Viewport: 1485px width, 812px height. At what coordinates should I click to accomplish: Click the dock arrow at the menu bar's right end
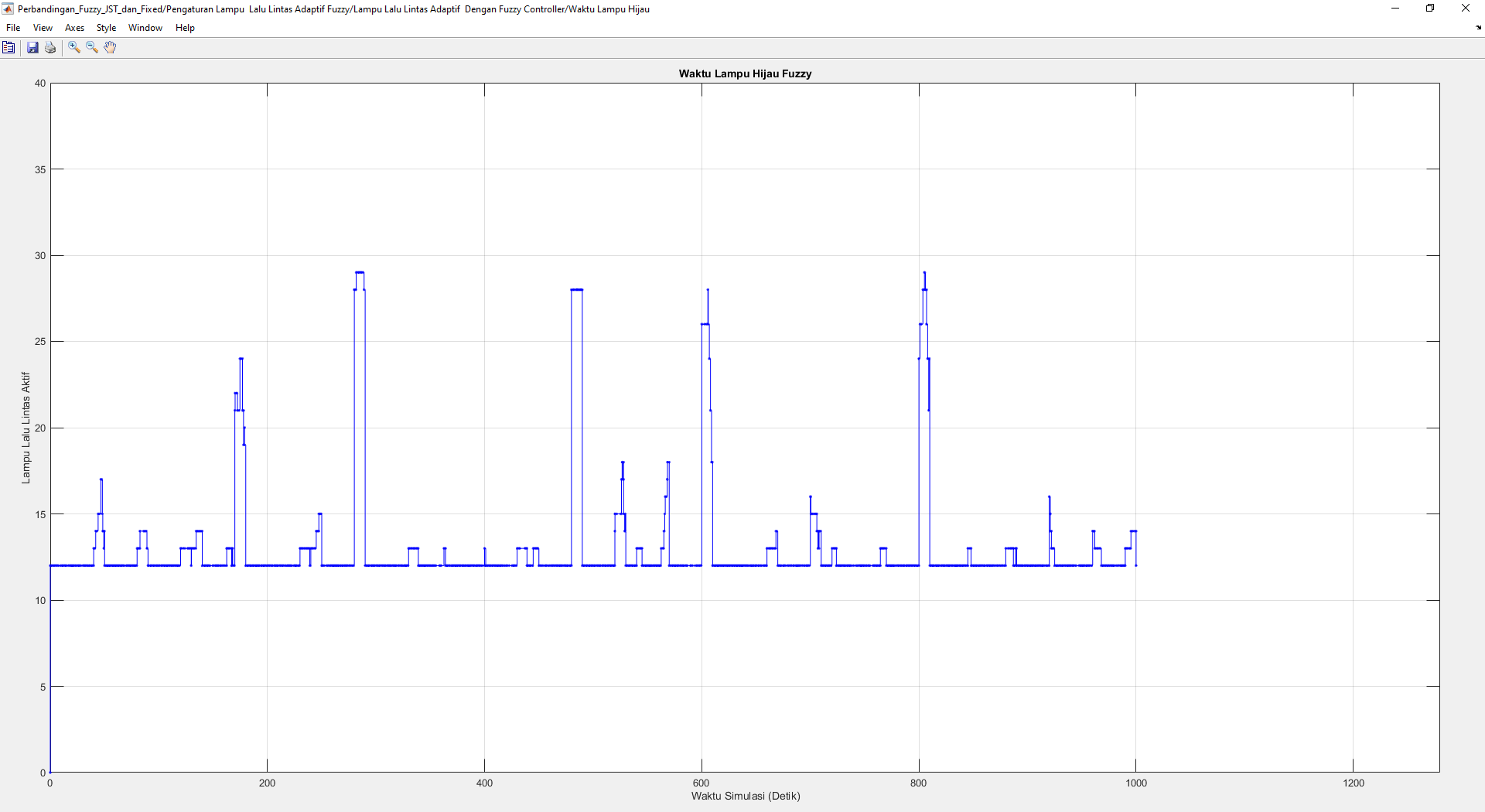point(1478,28)
